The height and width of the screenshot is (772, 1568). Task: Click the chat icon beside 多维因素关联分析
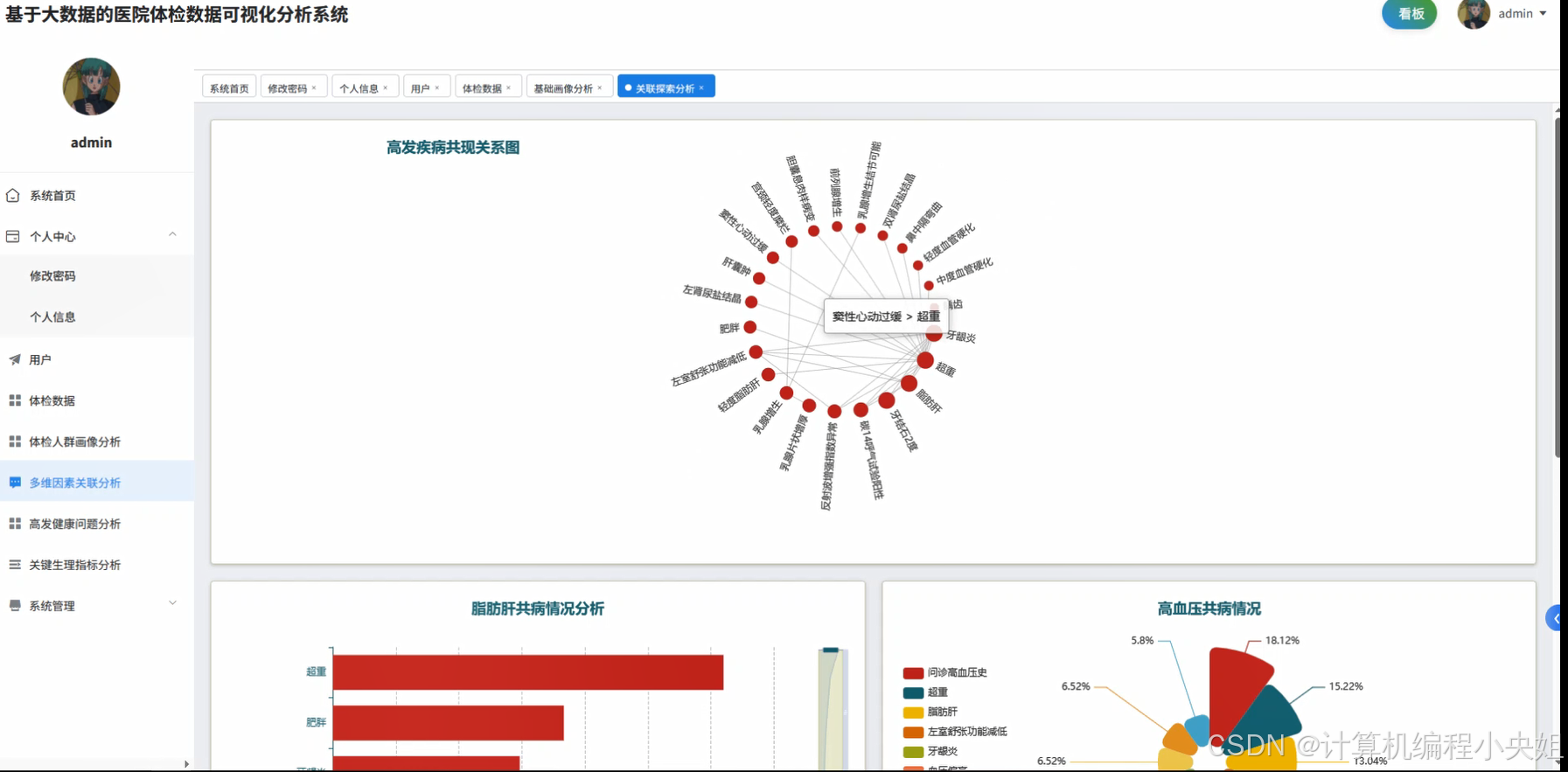[15, 483]
